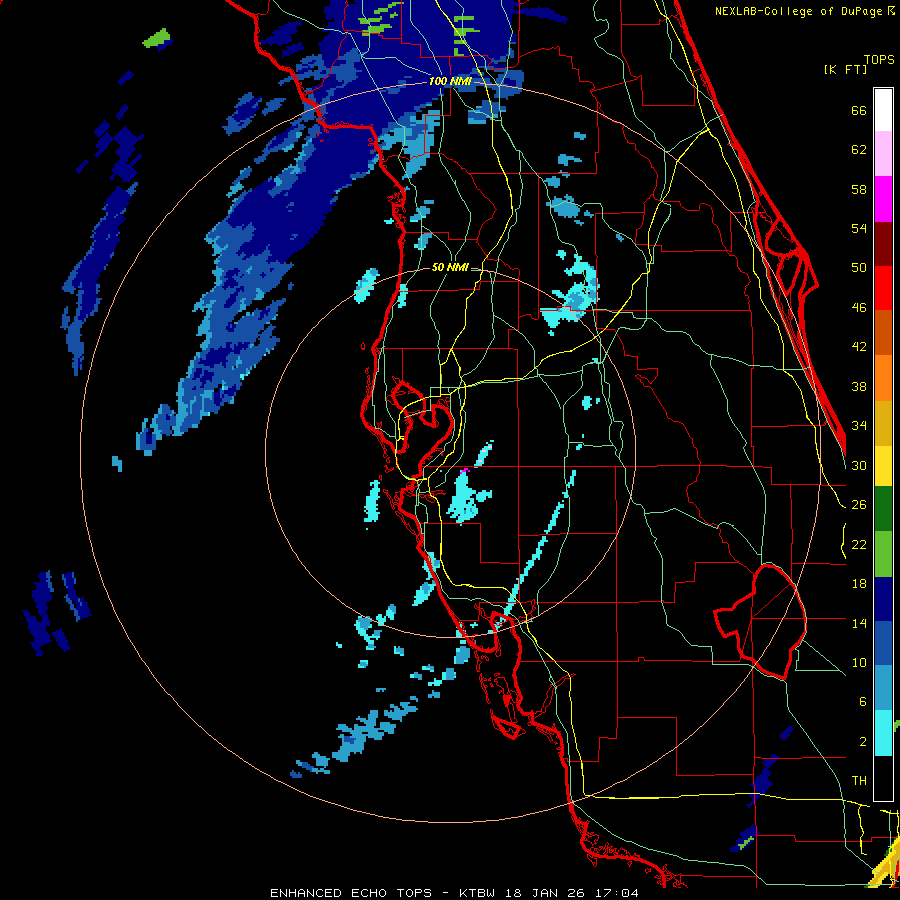Click the "TH" threshold legend label
Image resolution: width=900 pixels, height=900 pixels.
tap(859, 781)
